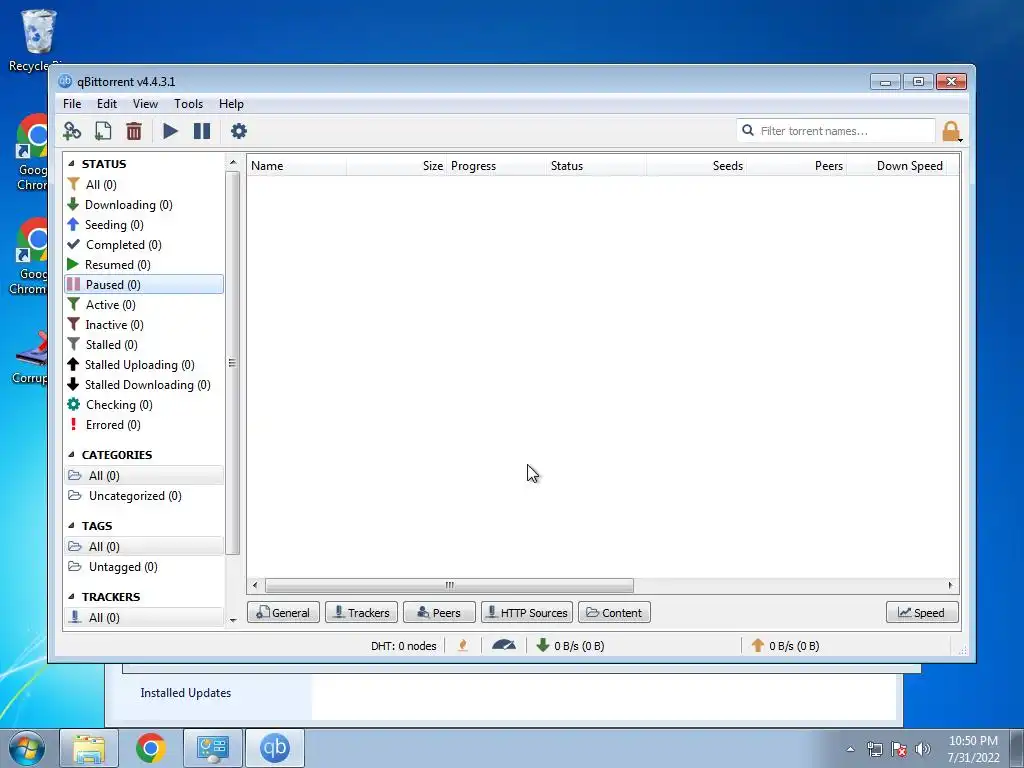Collapse the TRACKERS section
1024x768 pixels.
(x=71, y=597)
